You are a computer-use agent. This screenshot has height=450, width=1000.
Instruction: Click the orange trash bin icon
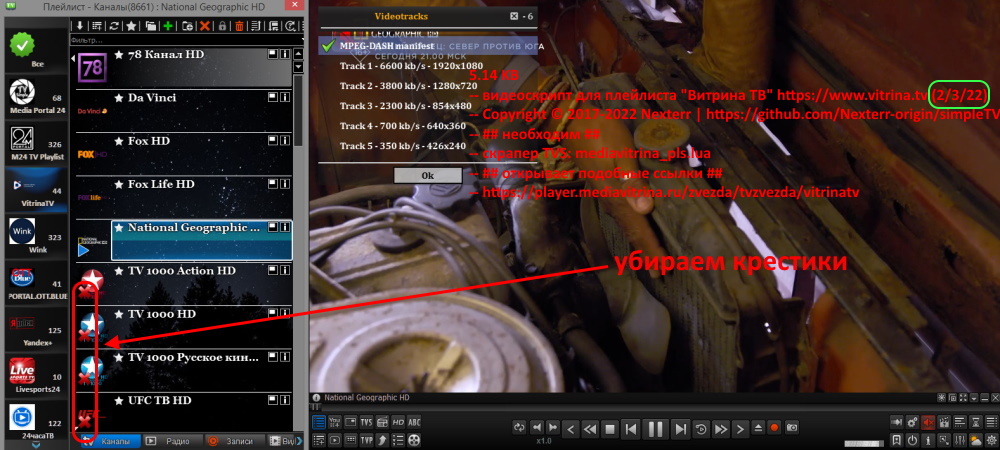click(x=239, y=25)
